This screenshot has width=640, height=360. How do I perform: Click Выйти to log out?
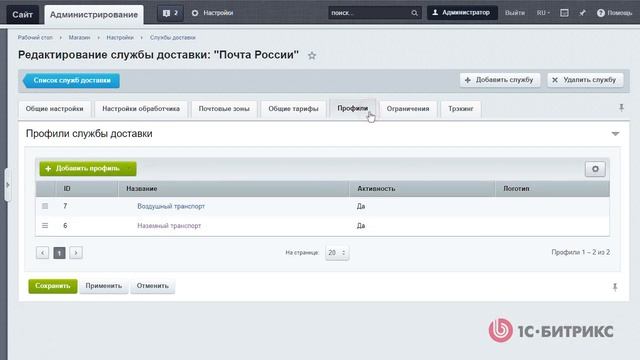coord(515,13)
